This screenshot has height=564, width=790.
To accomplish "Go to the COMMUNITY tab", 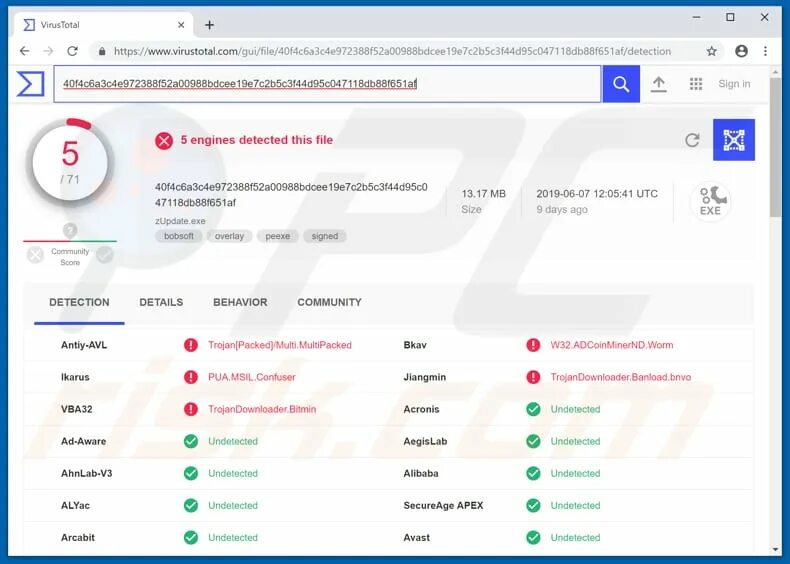I will [x=330, y=302].
